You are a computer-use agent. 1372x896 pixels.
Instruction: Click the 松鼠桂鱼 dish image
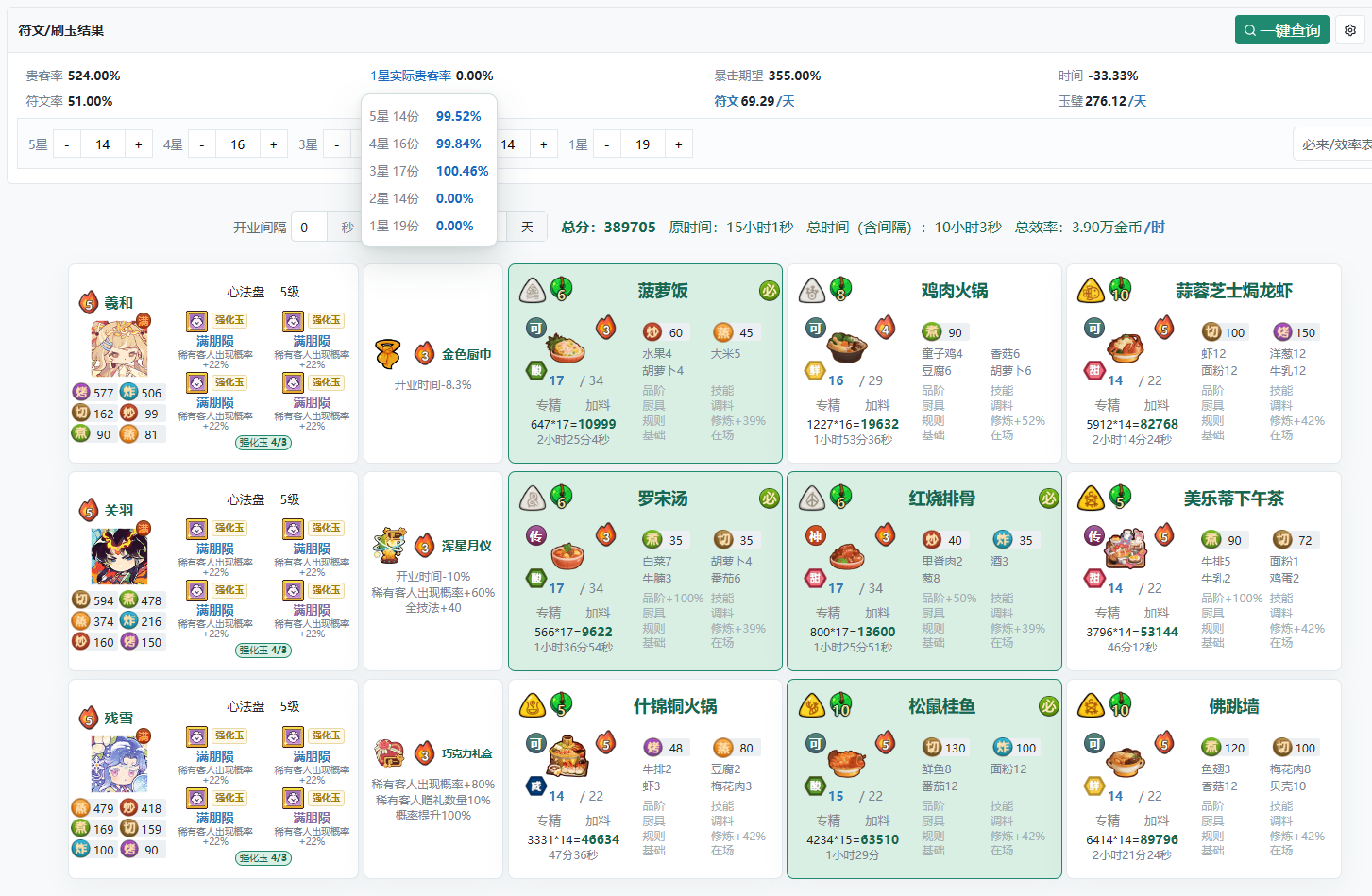click(847, 761)
